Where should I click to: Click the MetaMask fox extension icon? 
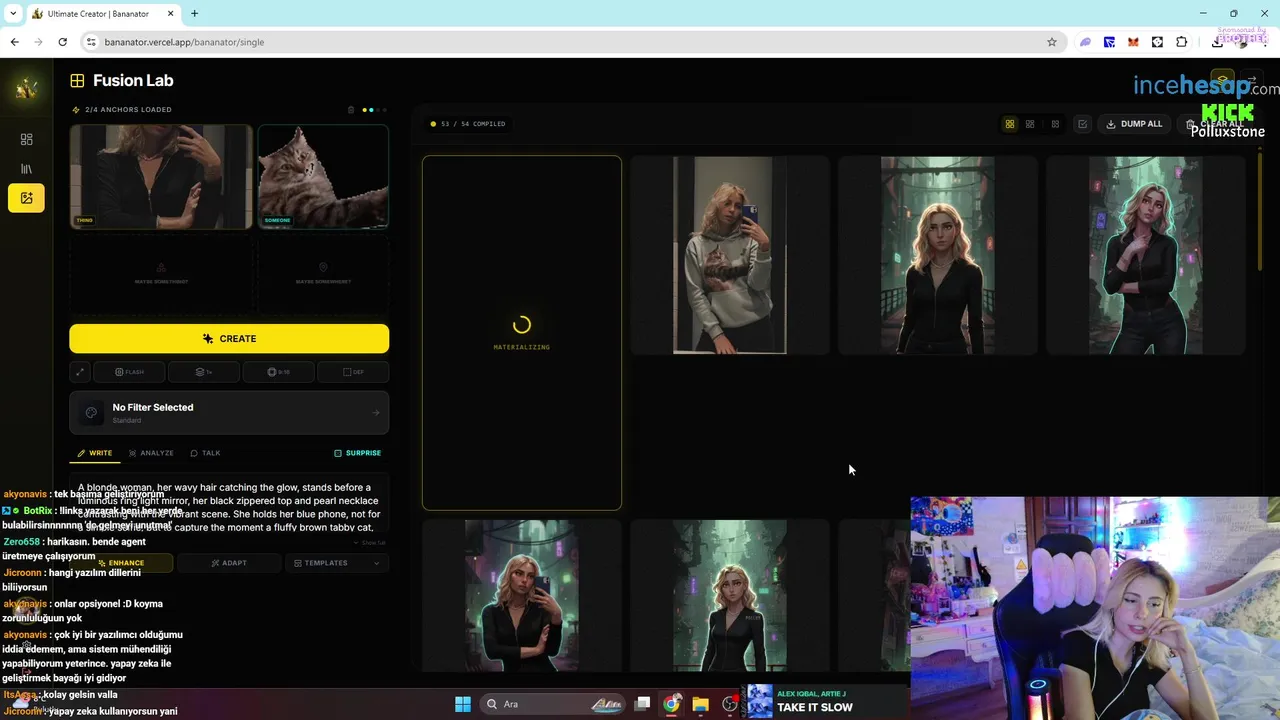(x=1133, y=42)
